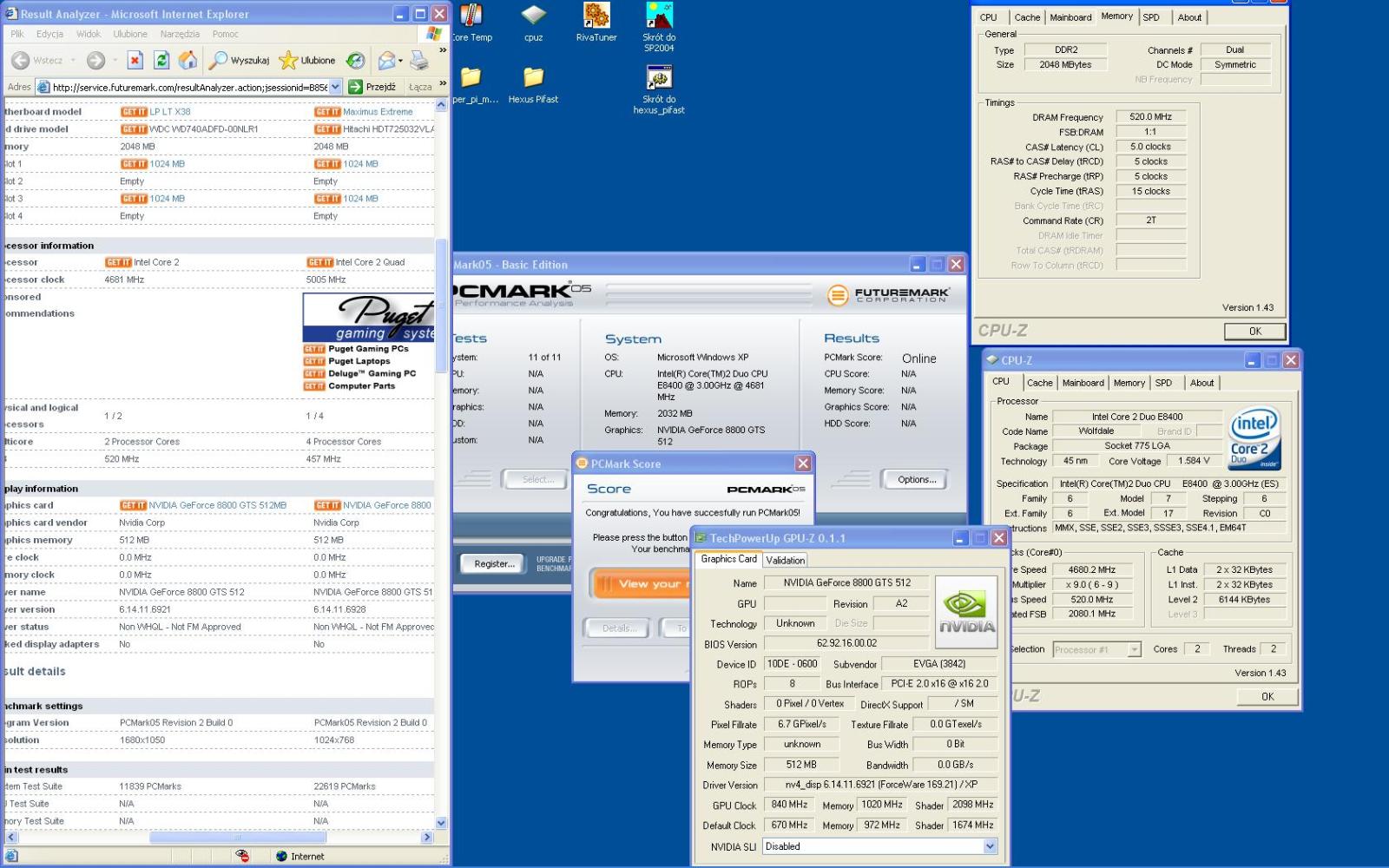Stop page loading with red X icon

(135, 60)
